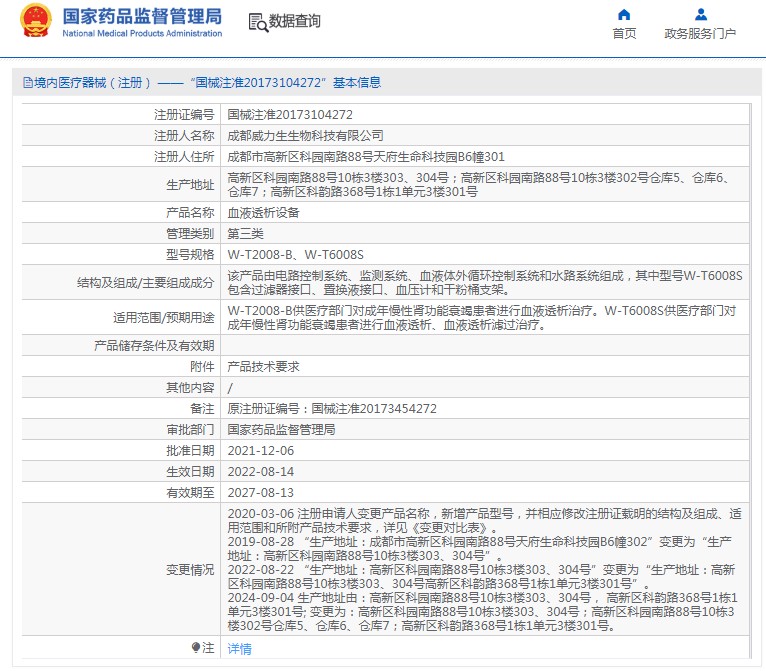Click expiry date 2027-08-13 value
The image size is (766, 671).
[260, 492]
